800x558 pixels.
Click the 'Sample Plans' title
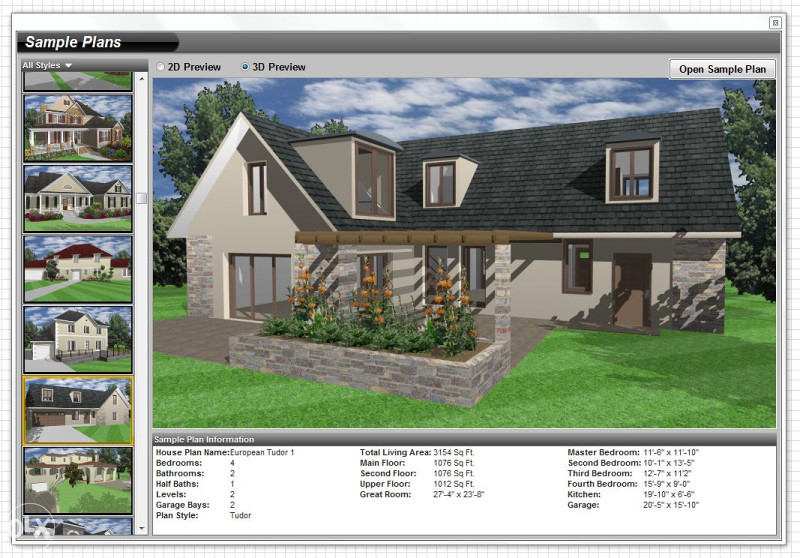pos(73,42)
